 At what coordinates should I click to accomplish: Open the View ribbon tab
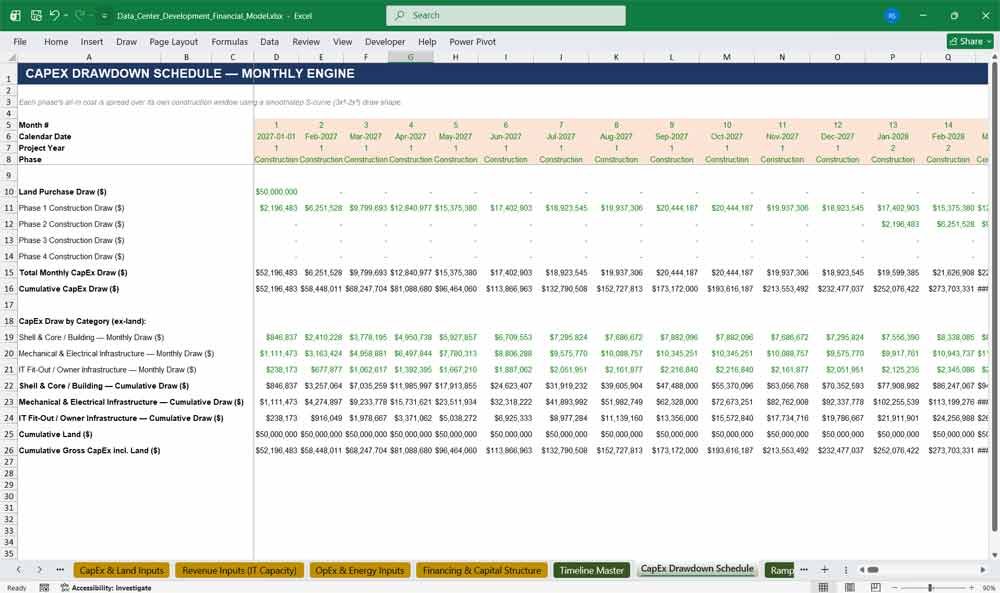342,41
